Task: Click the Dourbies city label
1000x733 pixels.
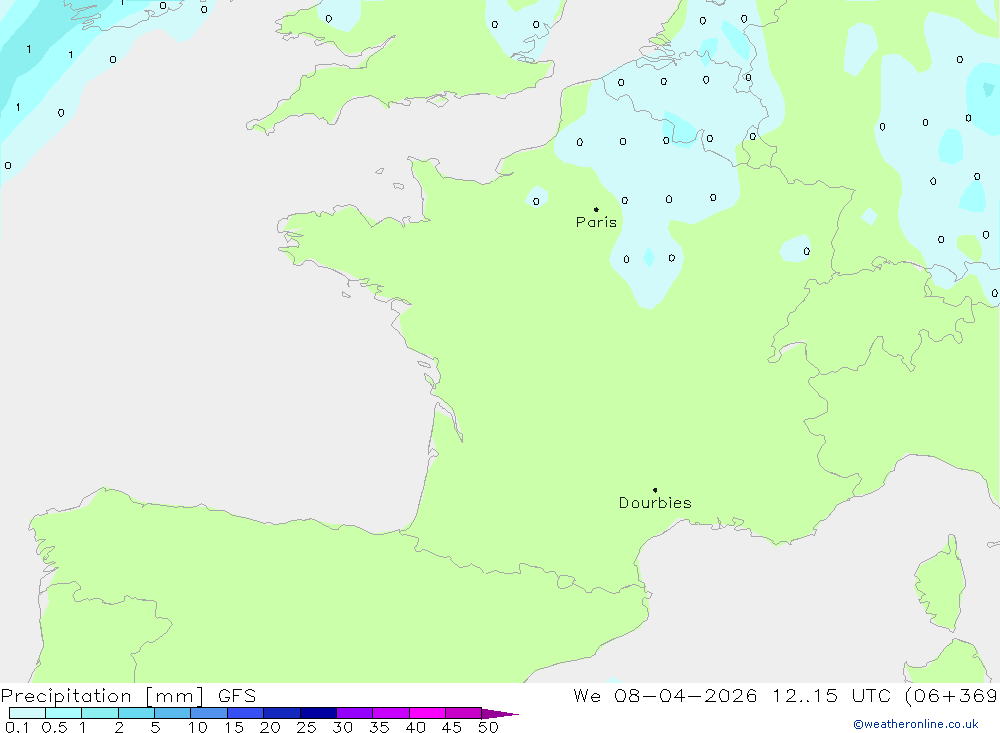Action: [x=655, y=503]
